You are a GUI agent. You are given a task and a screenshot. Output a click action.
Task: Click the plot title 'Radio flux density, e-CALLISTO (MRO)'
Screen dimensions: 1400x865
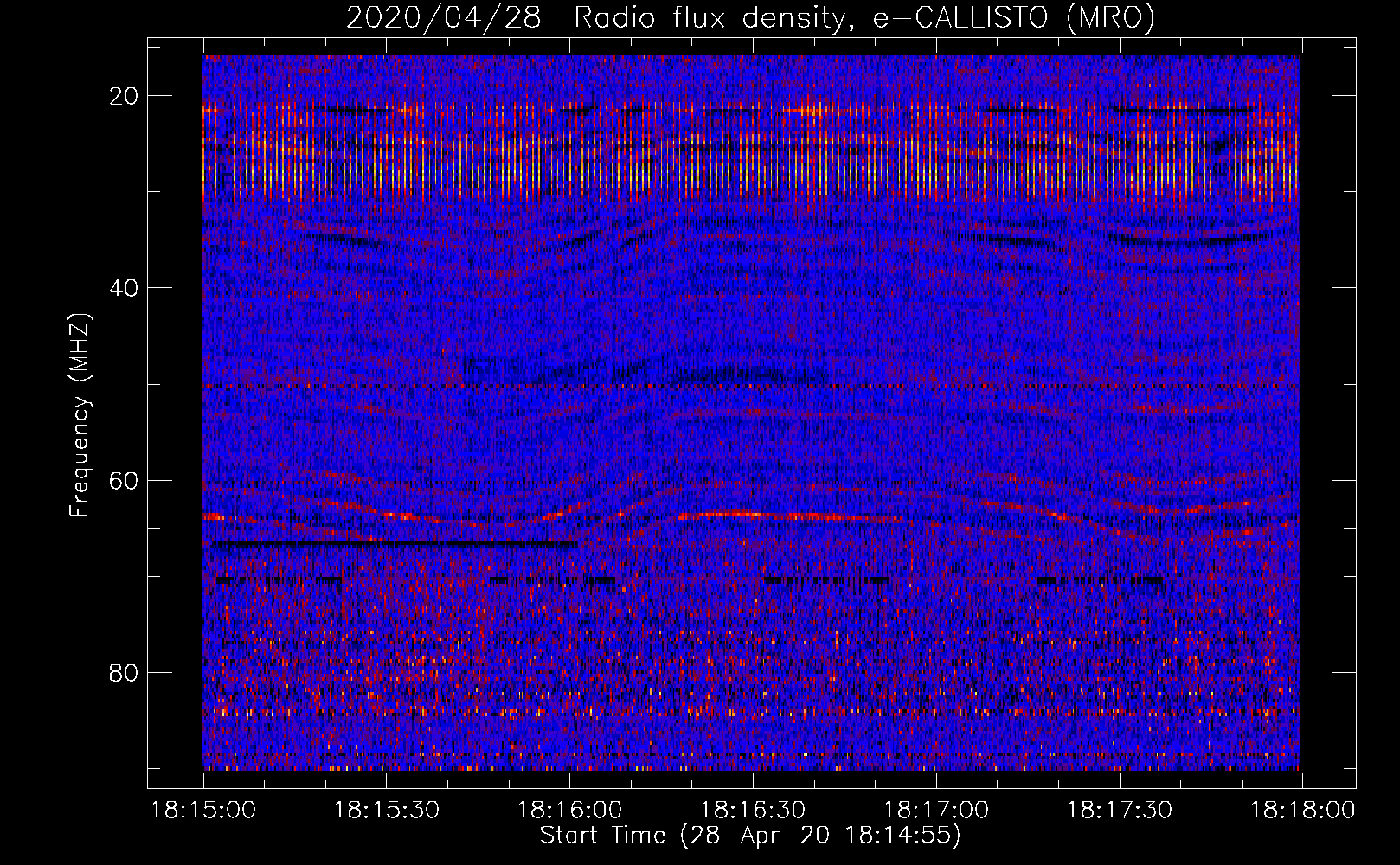(864, 17)
